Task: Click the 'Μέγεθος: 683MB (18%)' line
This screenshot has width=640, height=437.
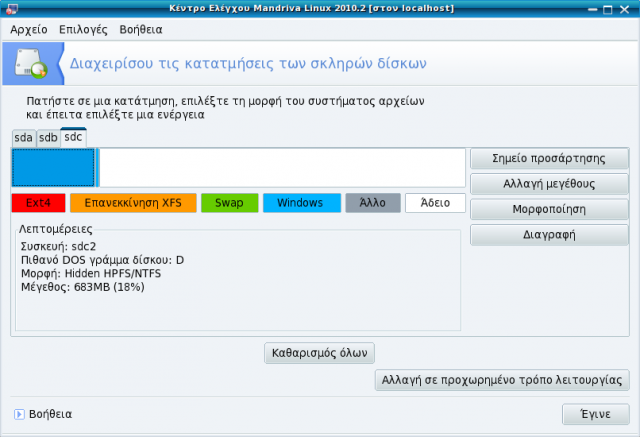Action: (82, 287)
